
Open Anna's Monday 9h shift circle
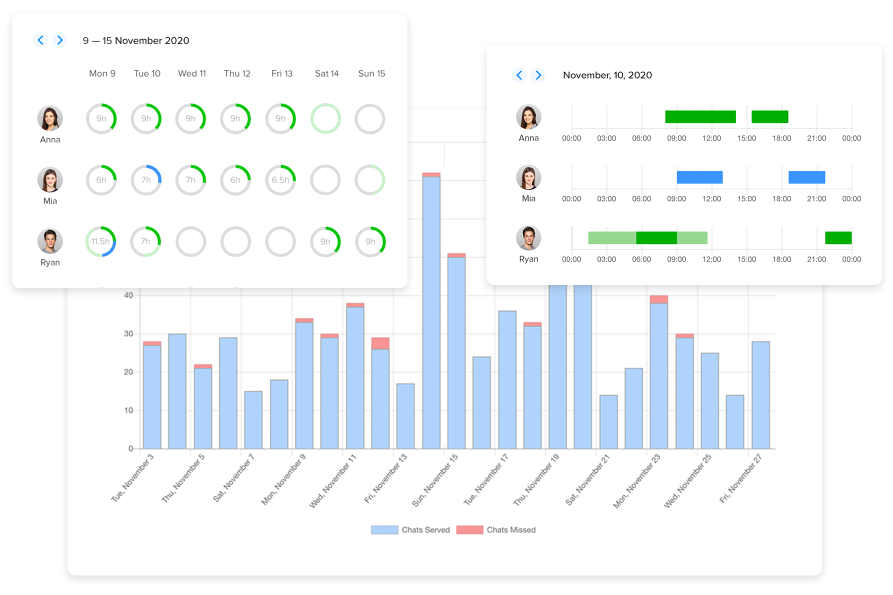tap(101, 118)
